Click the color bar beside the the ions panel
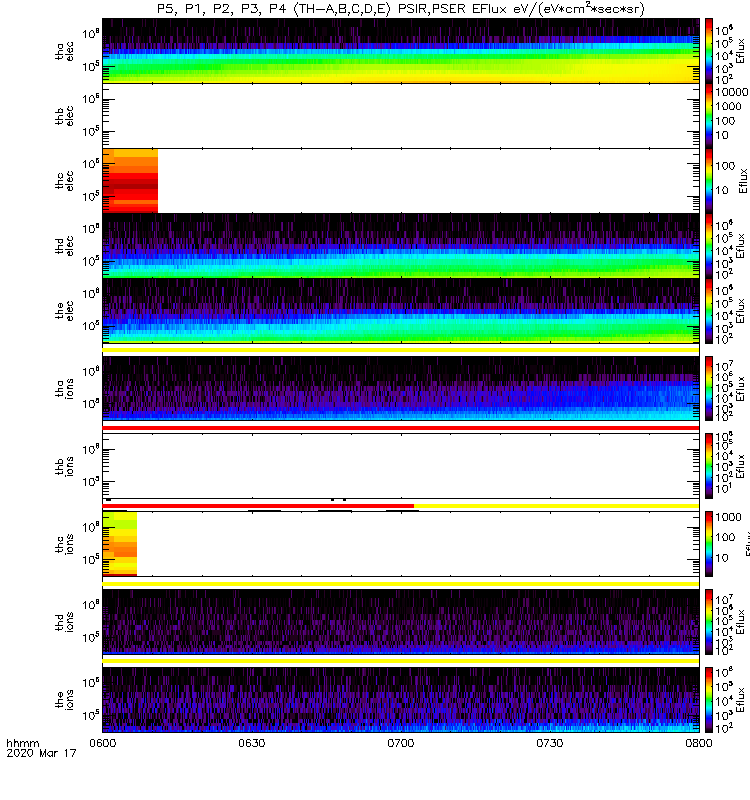Screen dimensions: 750x800 pos(709,699)
